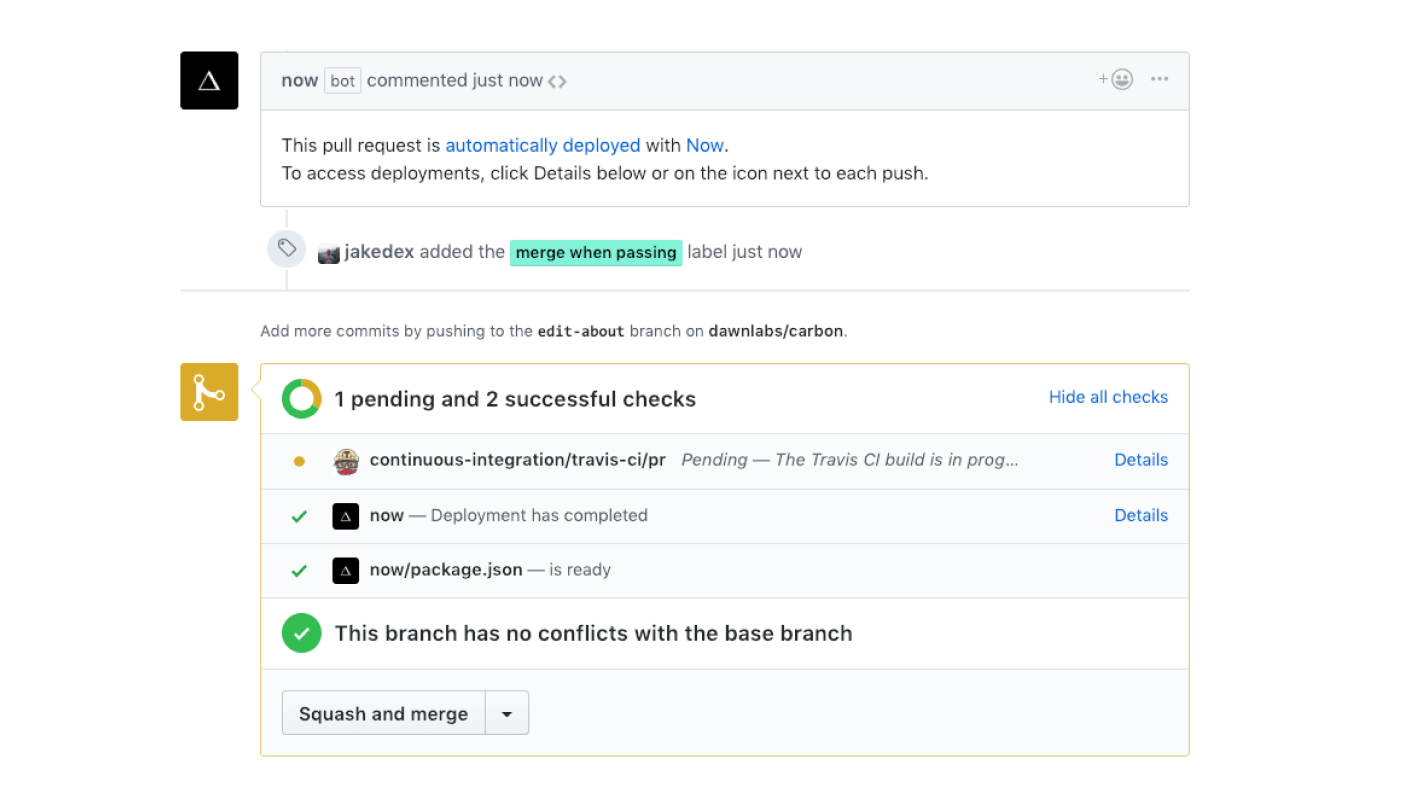The width and height of the screenshot is (1408, 800).
Task: Collapse checks with Hide all checks
Action: point(1108,397)
